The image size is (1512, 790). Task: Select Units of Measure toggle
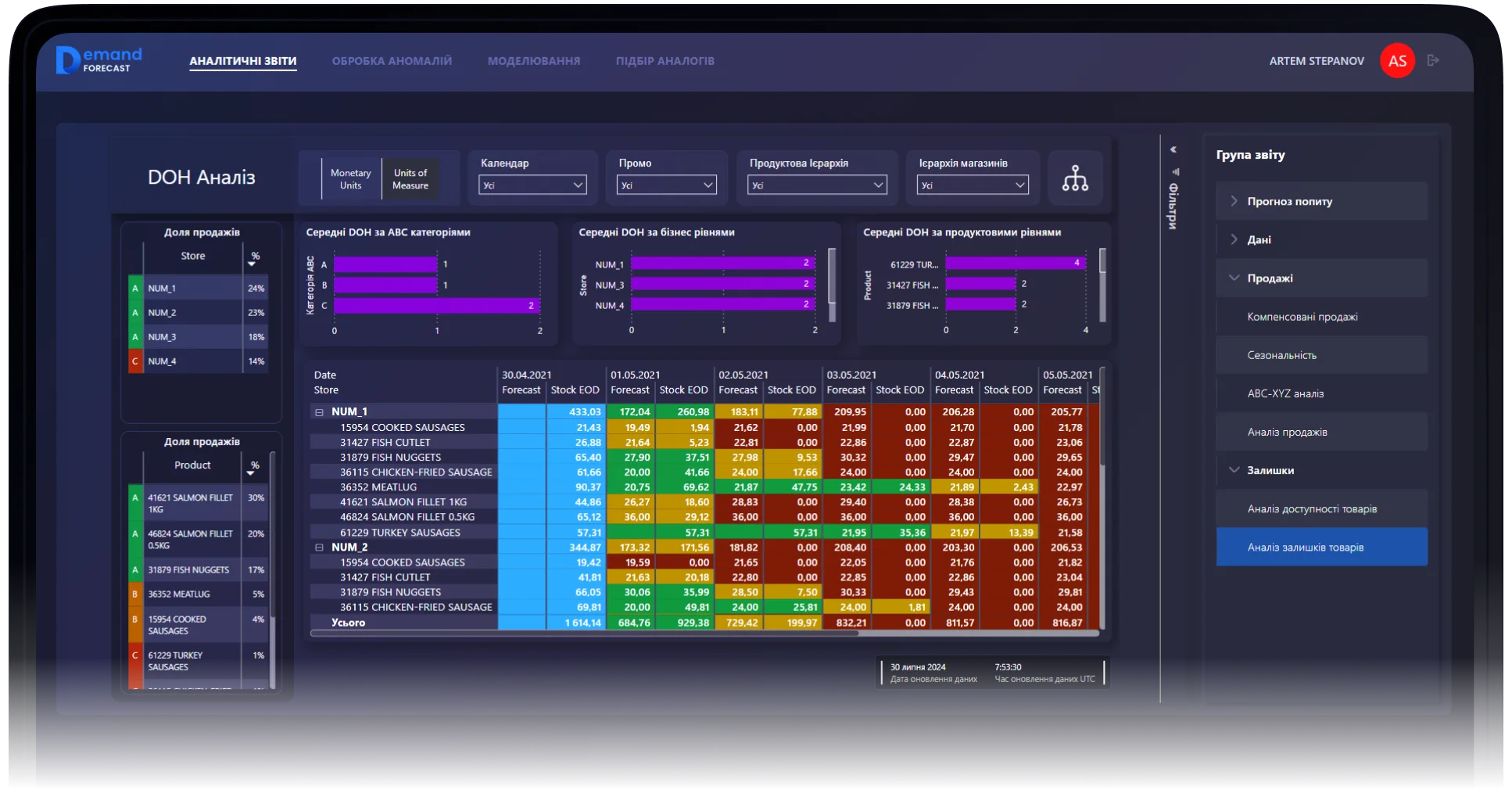coord(410,179)
